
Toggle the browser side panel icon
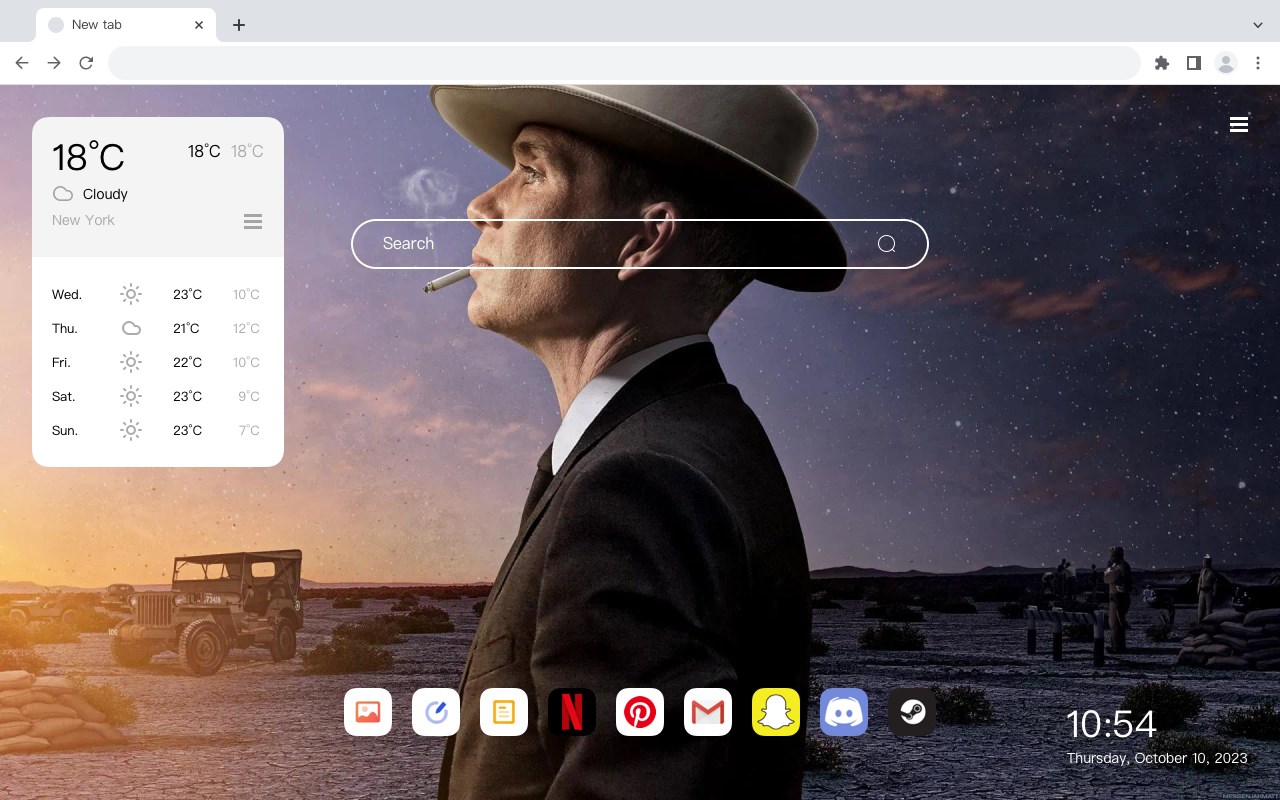[x=1193, y=63]
